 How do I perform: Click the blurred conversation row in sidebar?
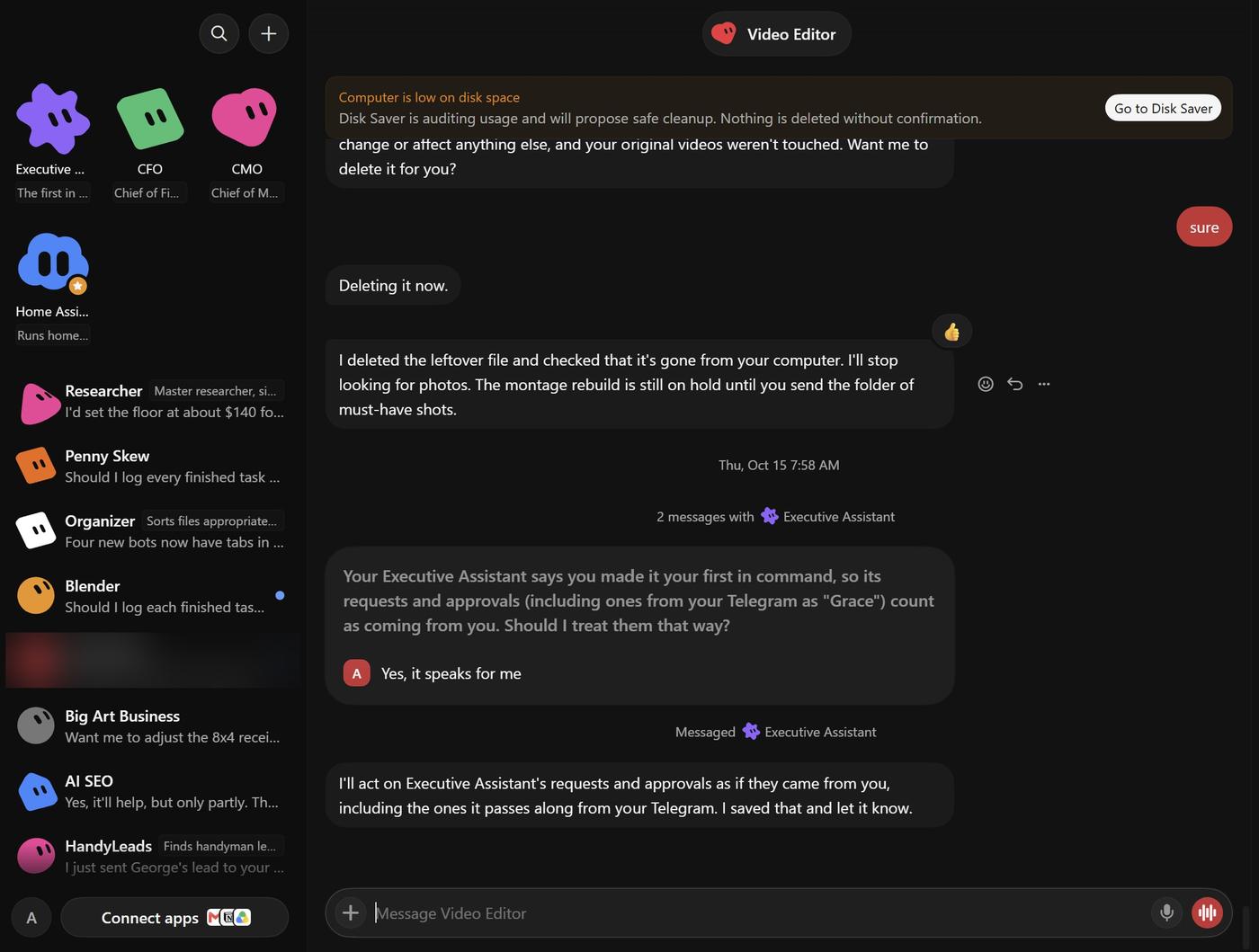(153, 661)
